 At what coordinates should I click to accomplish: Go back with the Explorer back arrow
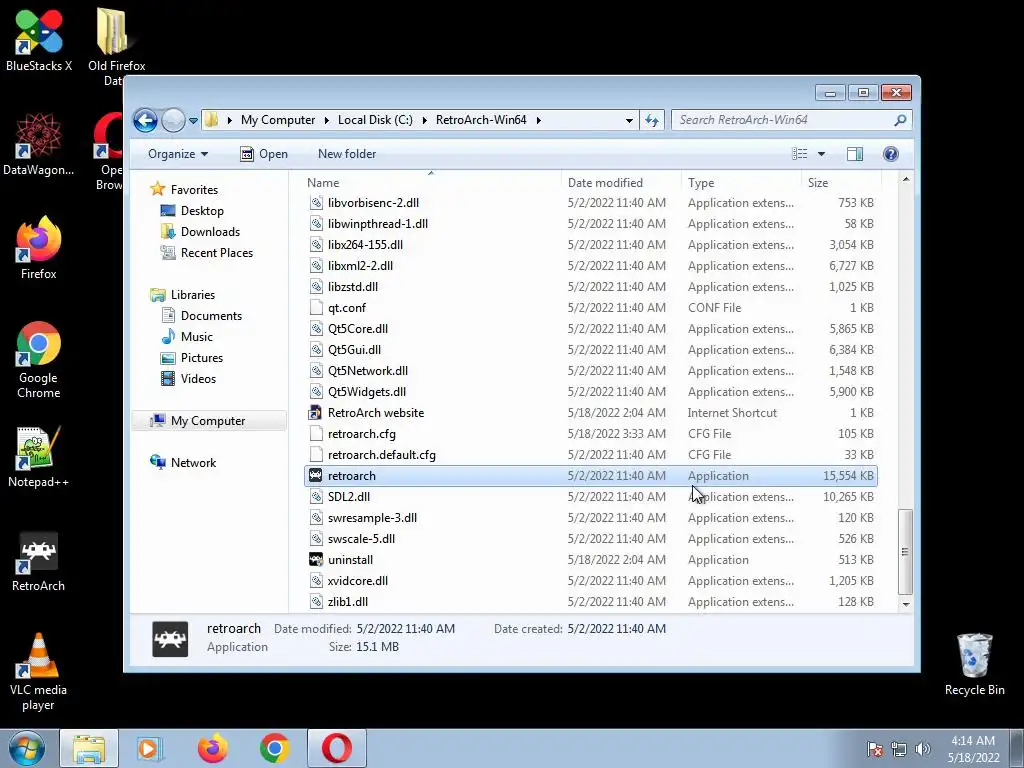(146, 120)
